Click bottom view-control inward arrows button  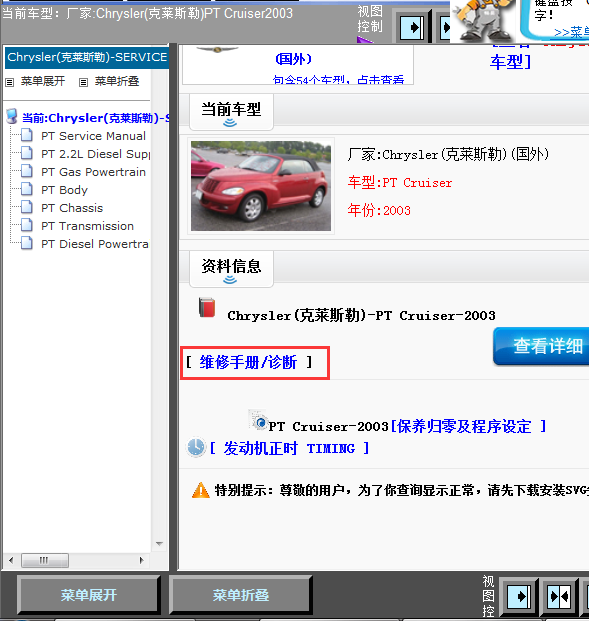click(559, 596)
